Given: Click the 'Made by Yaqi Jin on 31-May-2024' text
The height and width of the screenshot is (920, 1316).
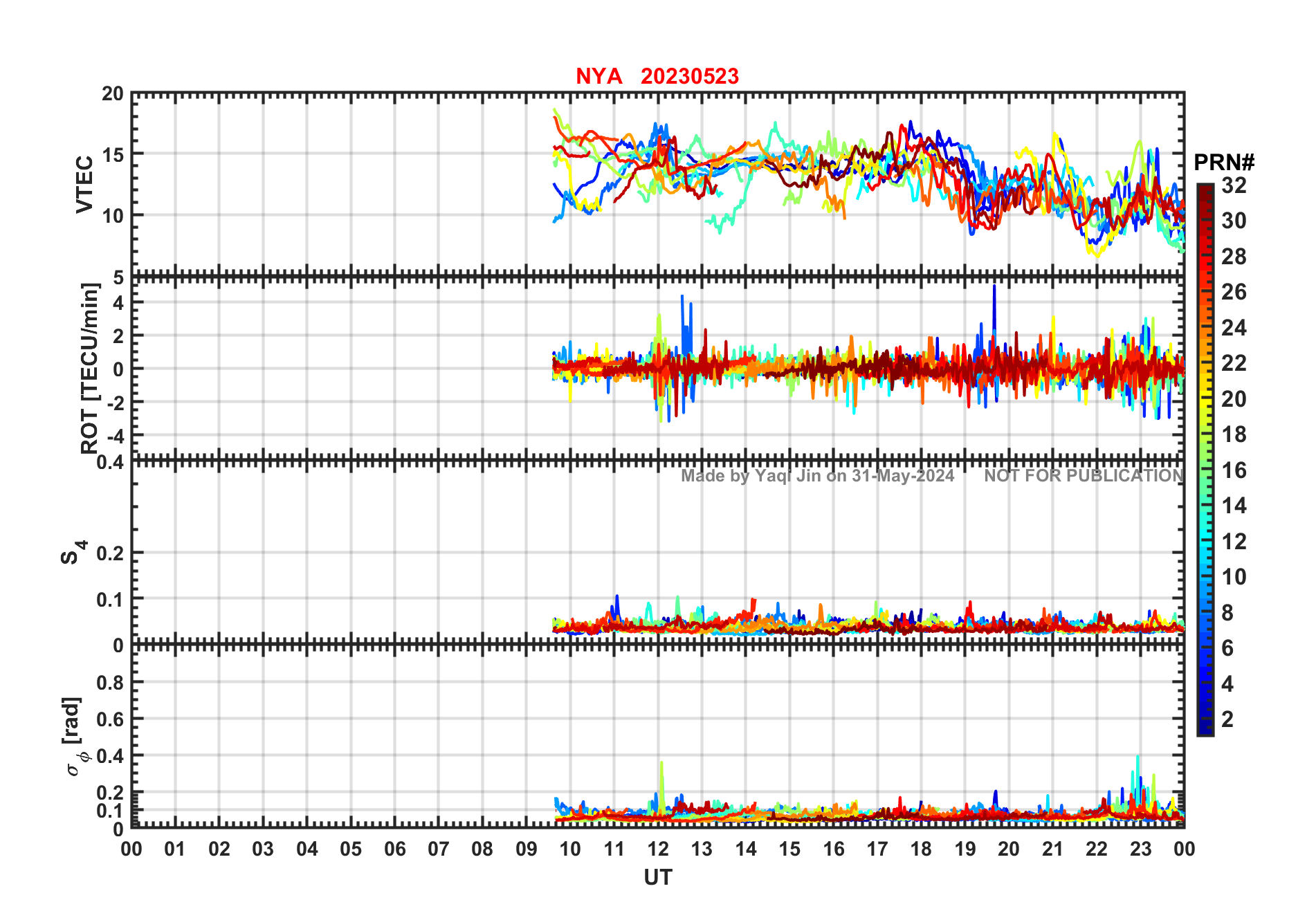Looking at the screenshot, I should click(x=818, y=476).
